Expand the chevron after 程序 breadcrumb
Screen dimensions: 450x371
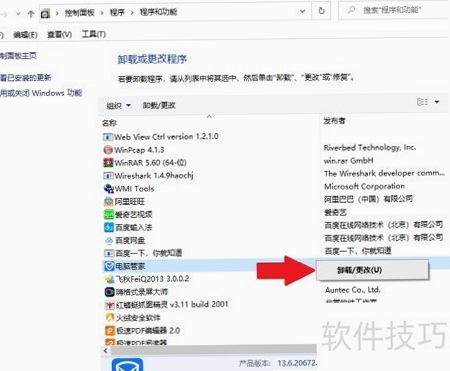point(132,13)
